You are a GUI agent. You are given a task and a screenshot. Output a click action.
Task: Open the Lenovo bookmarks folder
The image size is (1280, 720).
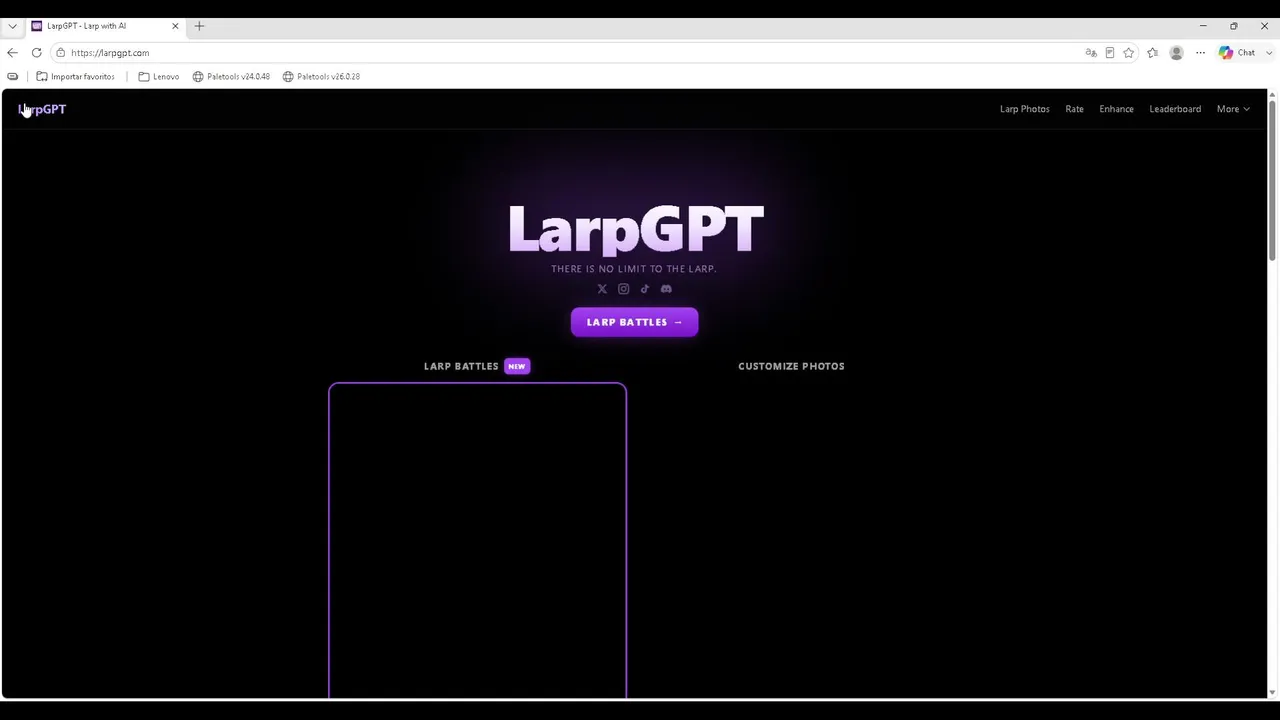pyautogui.click(x=159, y=76)
